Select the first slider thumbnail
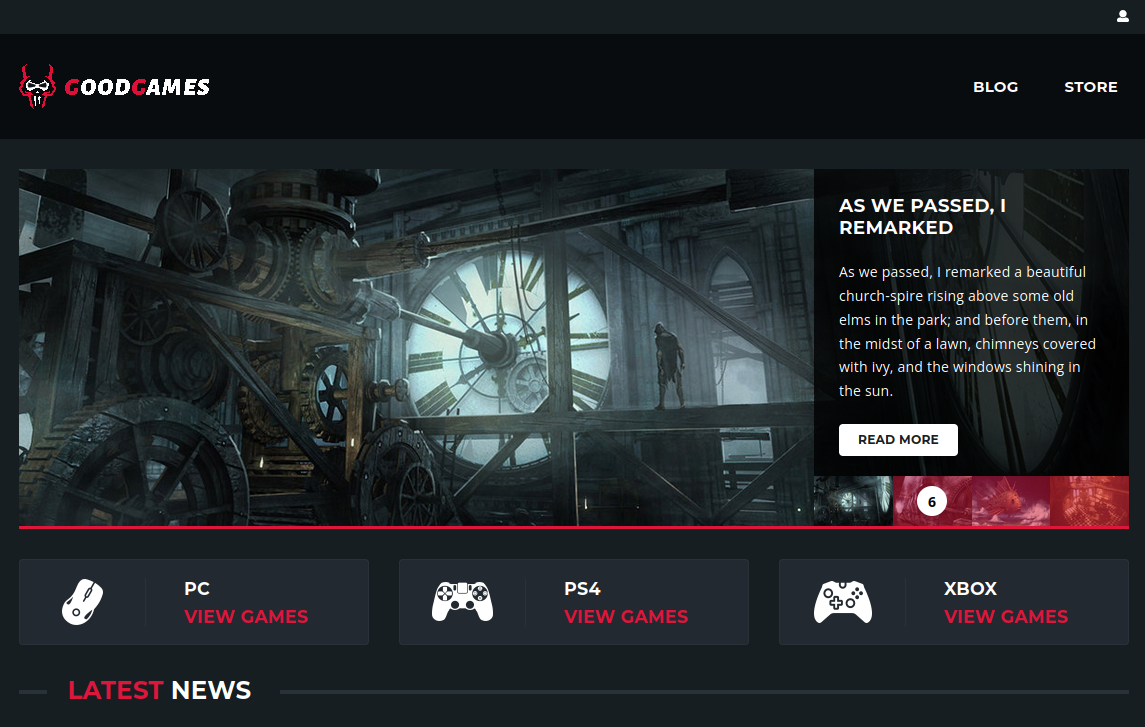1145x727 pixels. tap(853, 501)
